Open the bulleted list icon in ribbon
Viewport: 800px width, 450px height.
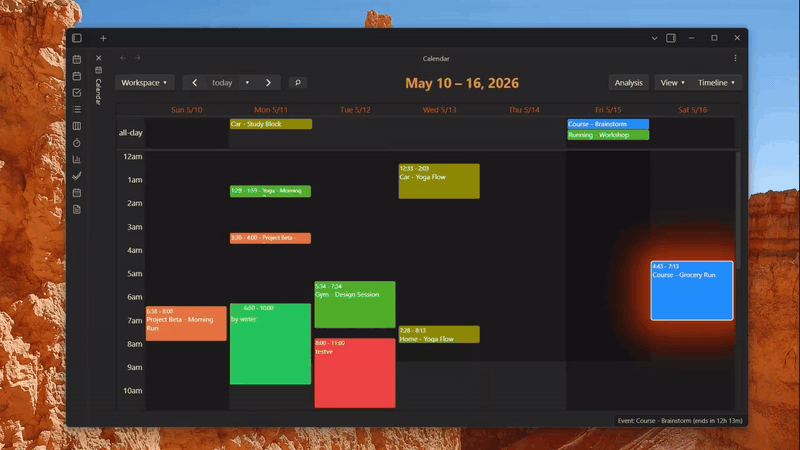click(x=77, y=109)
